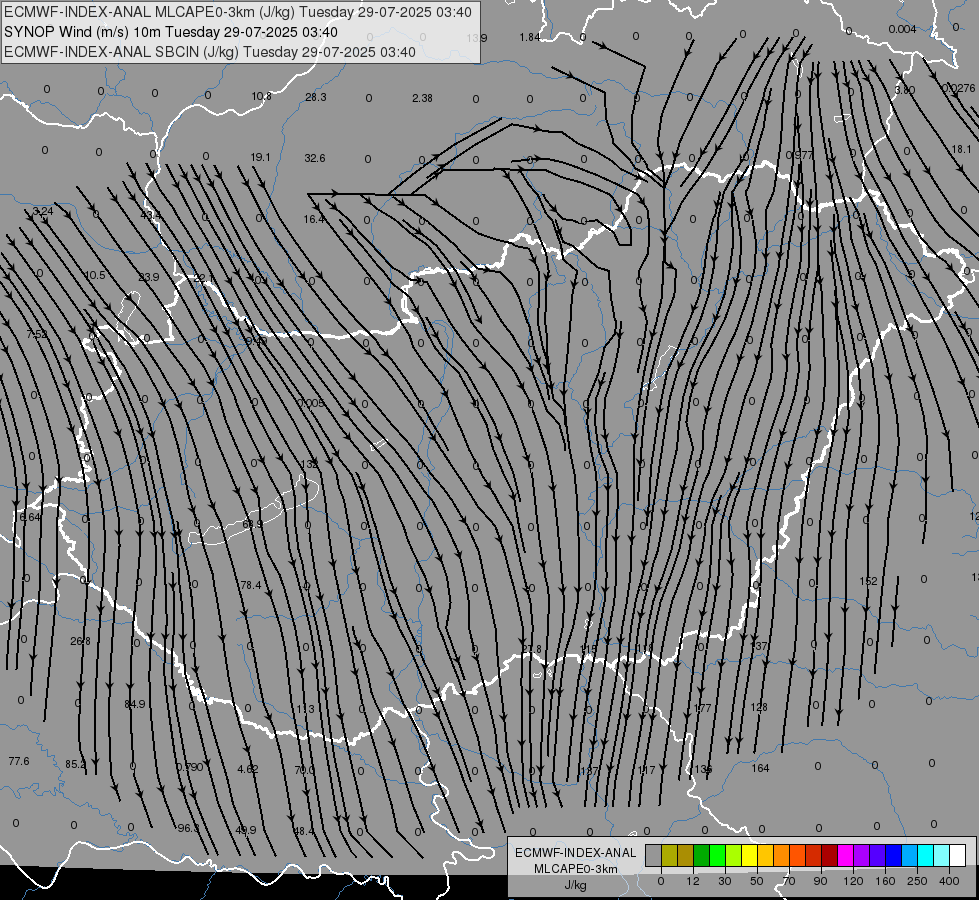The image size is (979, 900).
Task: Click the map value 84.9
Action: [x=134, y=704]
